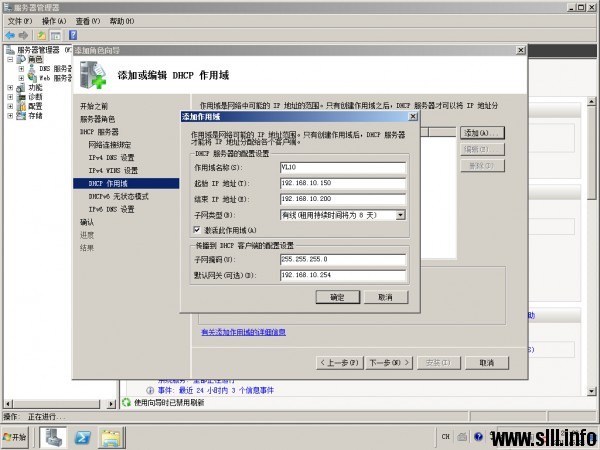Open 有关添加作用域的详细信息 link
Viewport: 600px width, 450px height.
pos(244,331)
